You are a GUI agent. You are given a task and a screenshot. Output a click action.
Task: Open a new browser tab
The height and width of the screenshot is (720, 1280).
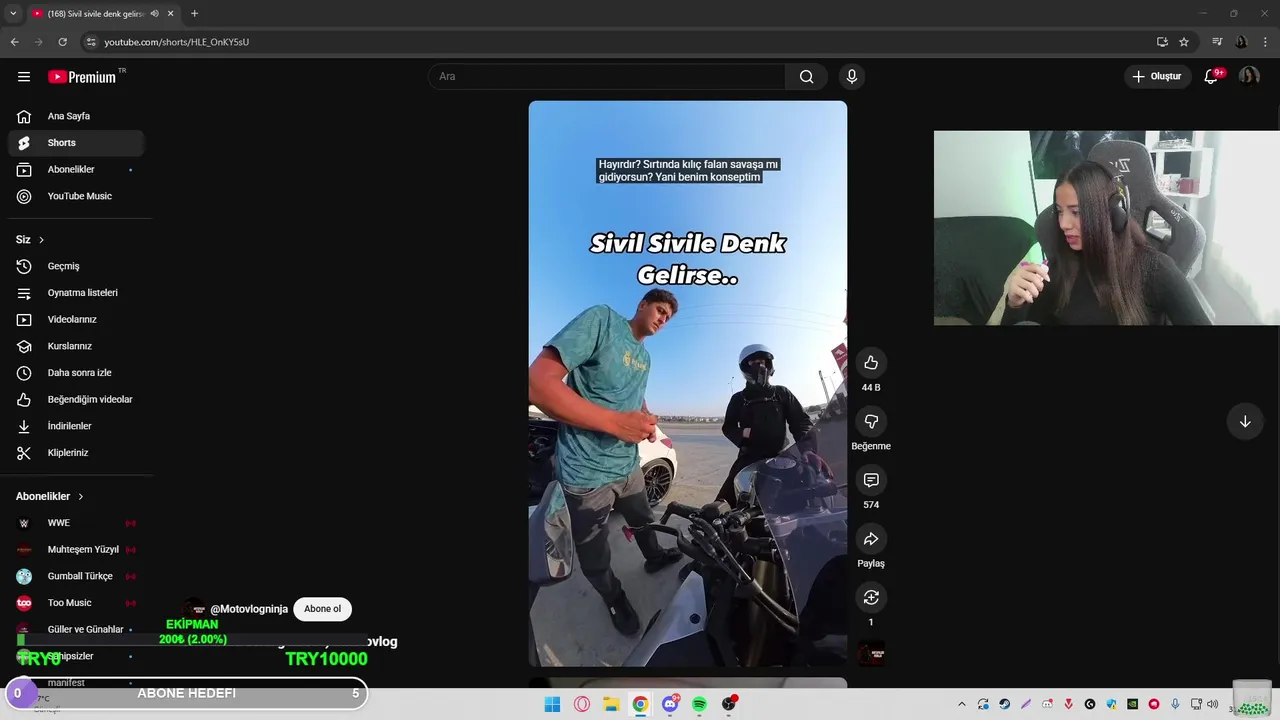(194, 14)
